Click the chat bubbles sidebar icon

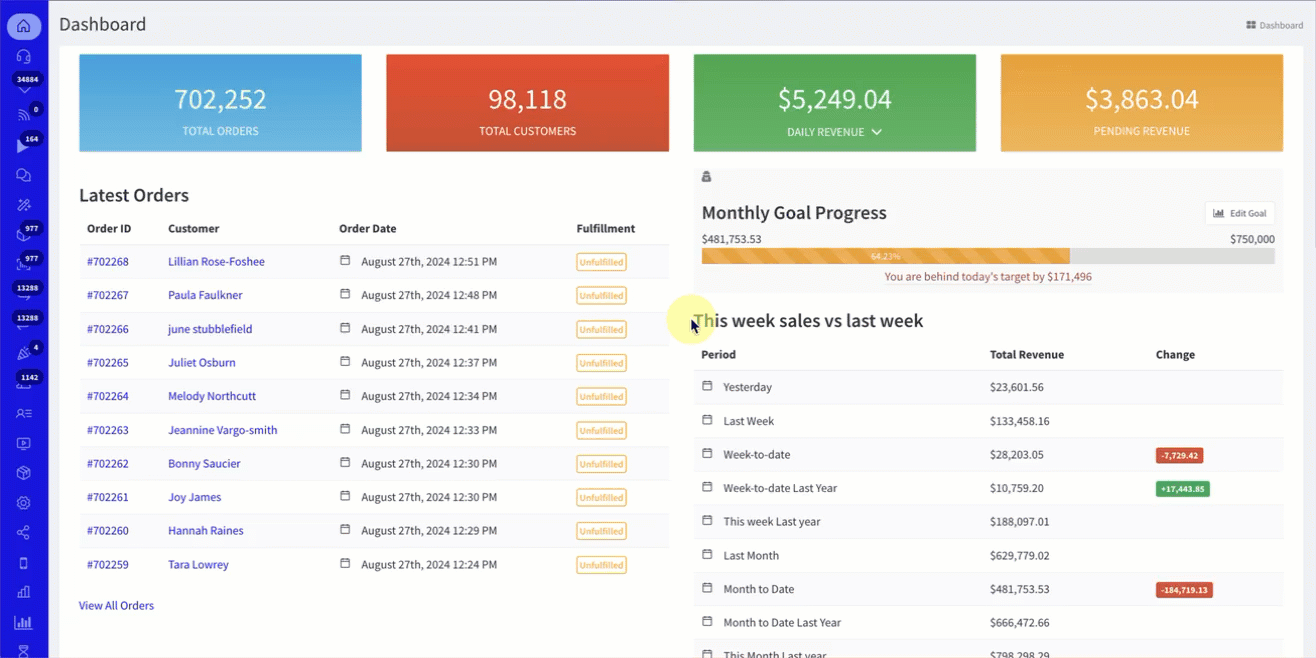pos(23,175)
